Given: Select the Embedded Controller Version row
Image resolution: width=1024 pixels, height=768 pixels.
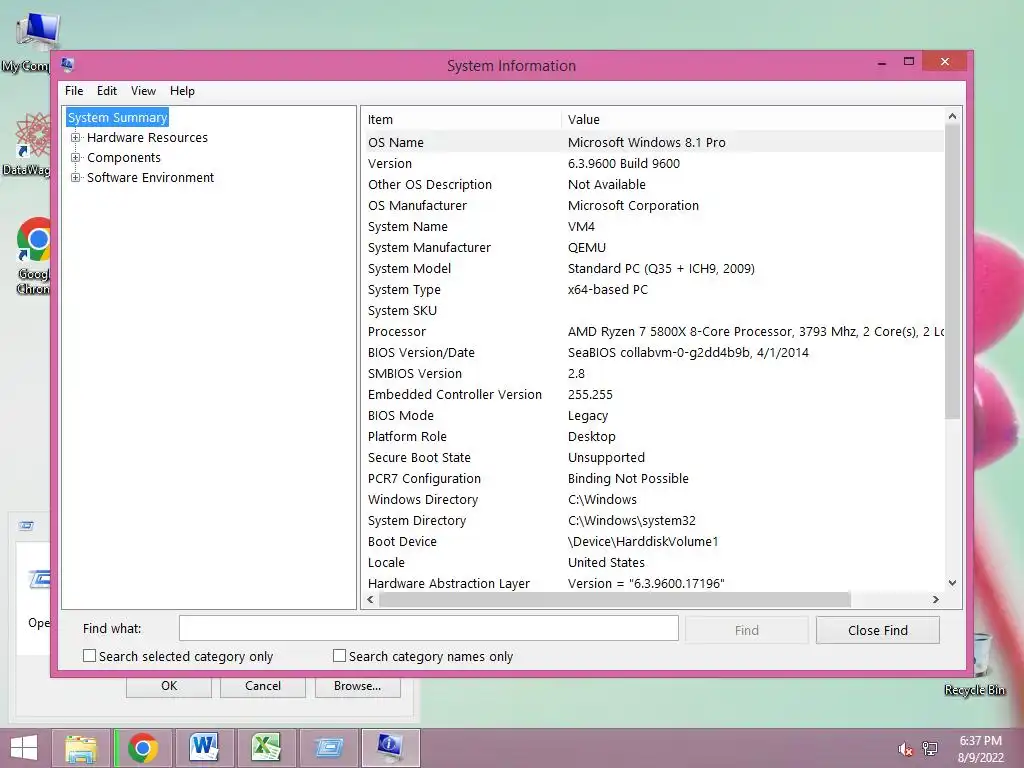Looking at the screenshot, I should coord(653,394).
